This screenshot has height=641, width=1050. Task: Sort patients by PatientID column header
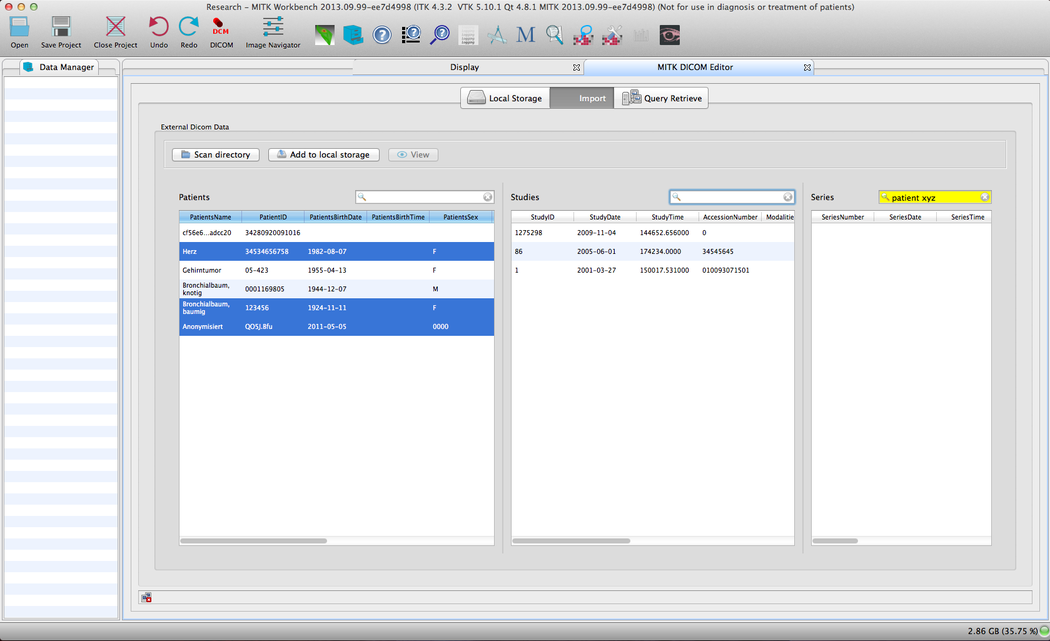point(273,217)
